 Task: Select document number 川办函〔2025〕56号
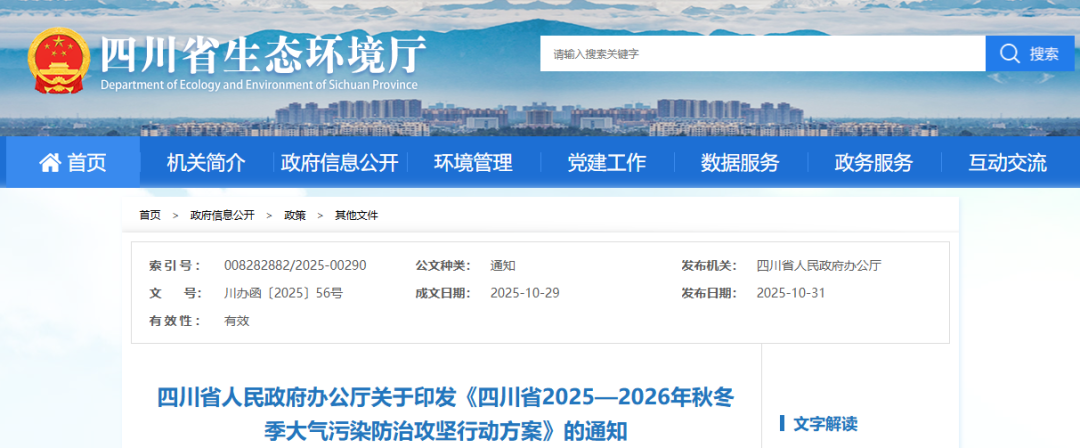(x=283, y=294)
